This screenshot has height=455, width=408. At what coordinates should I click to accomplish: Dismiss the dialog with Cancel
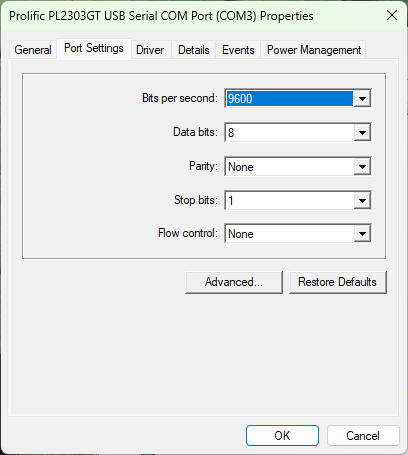[x=363, y=435]
